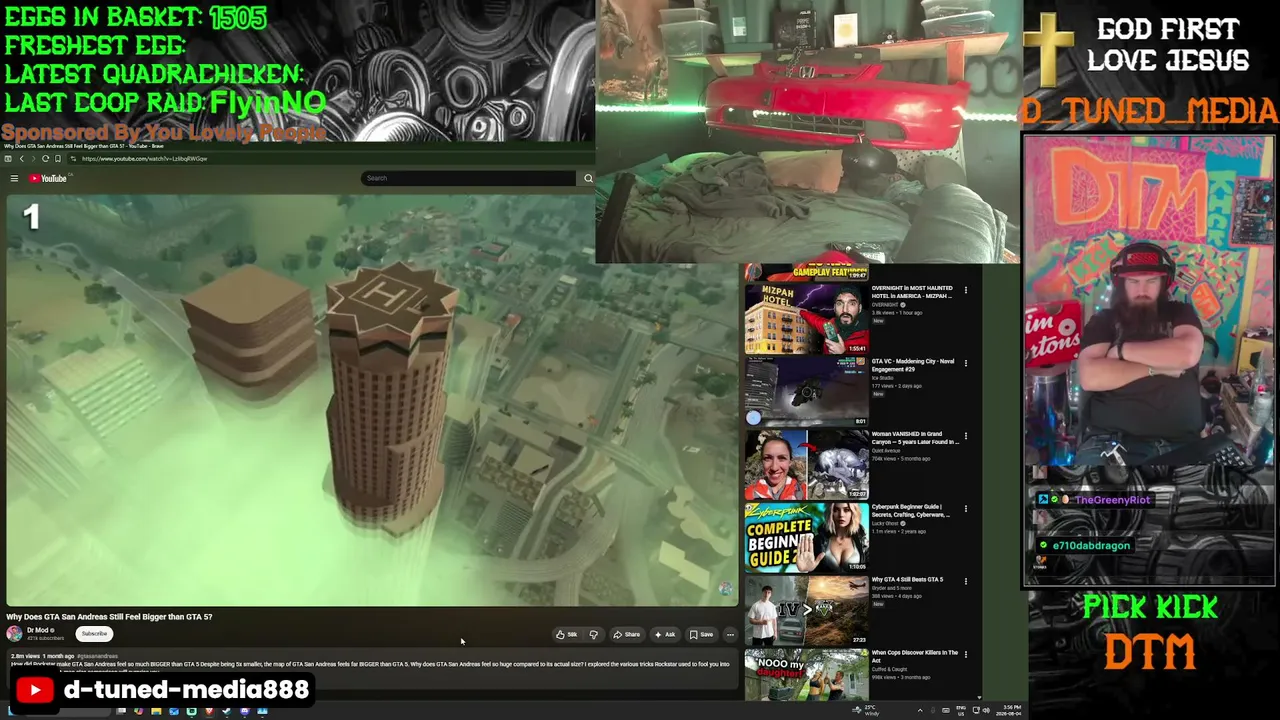Share the video via Share button
This screenshot has width=1280, height=720.
627,634
